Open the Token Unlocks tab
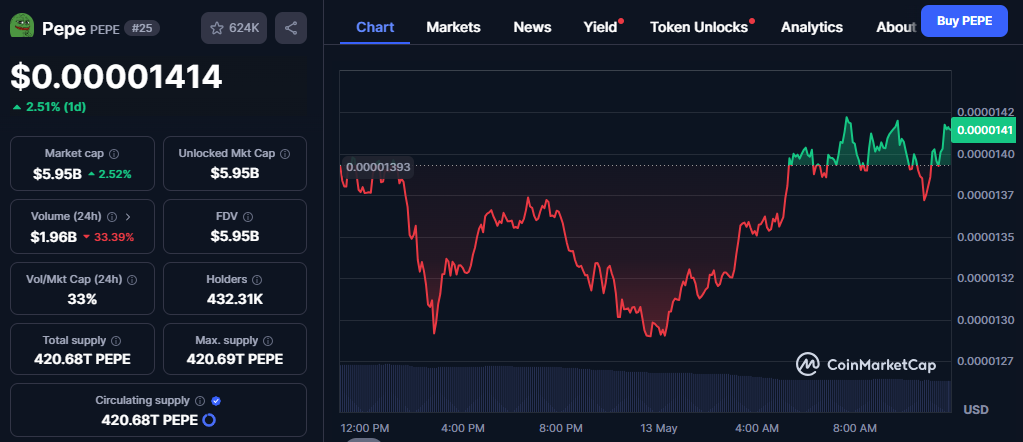 point(699,27)
